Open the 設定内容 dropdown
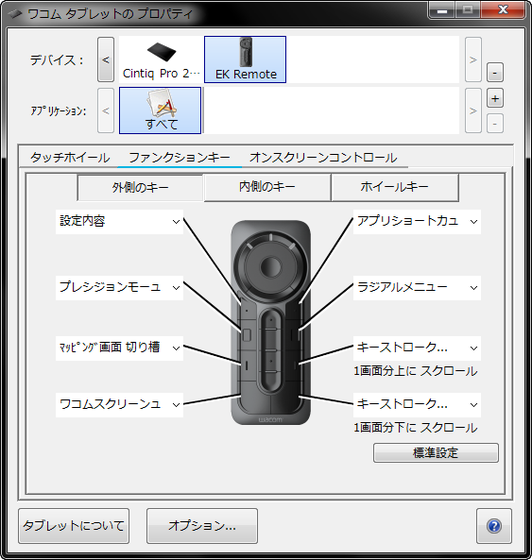The image size is (532, 560). tap(119, 222)
